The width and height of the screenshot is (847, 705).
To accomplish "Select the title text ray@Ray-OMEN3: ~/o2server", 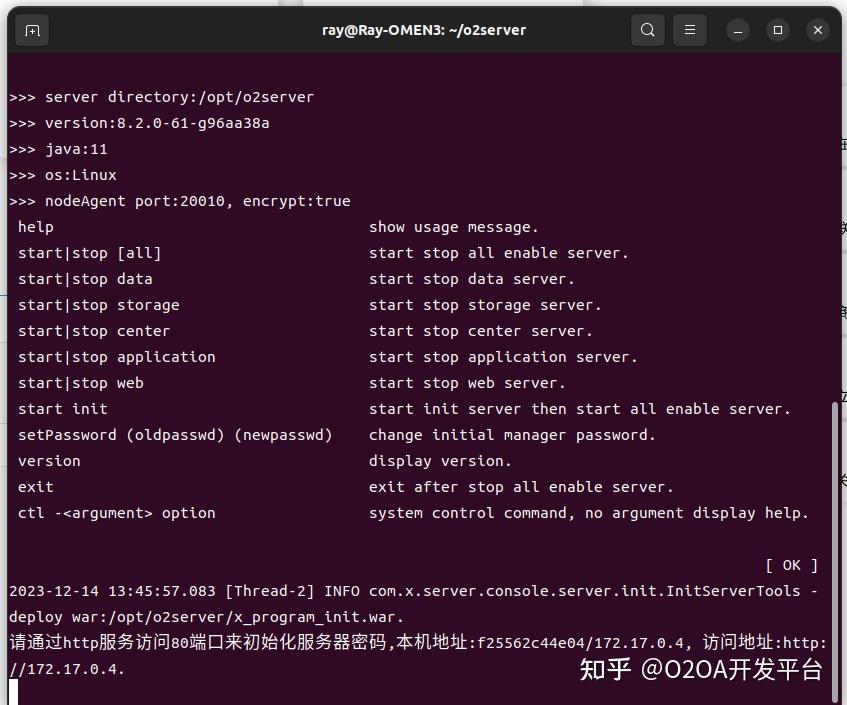I will point(423,30).
